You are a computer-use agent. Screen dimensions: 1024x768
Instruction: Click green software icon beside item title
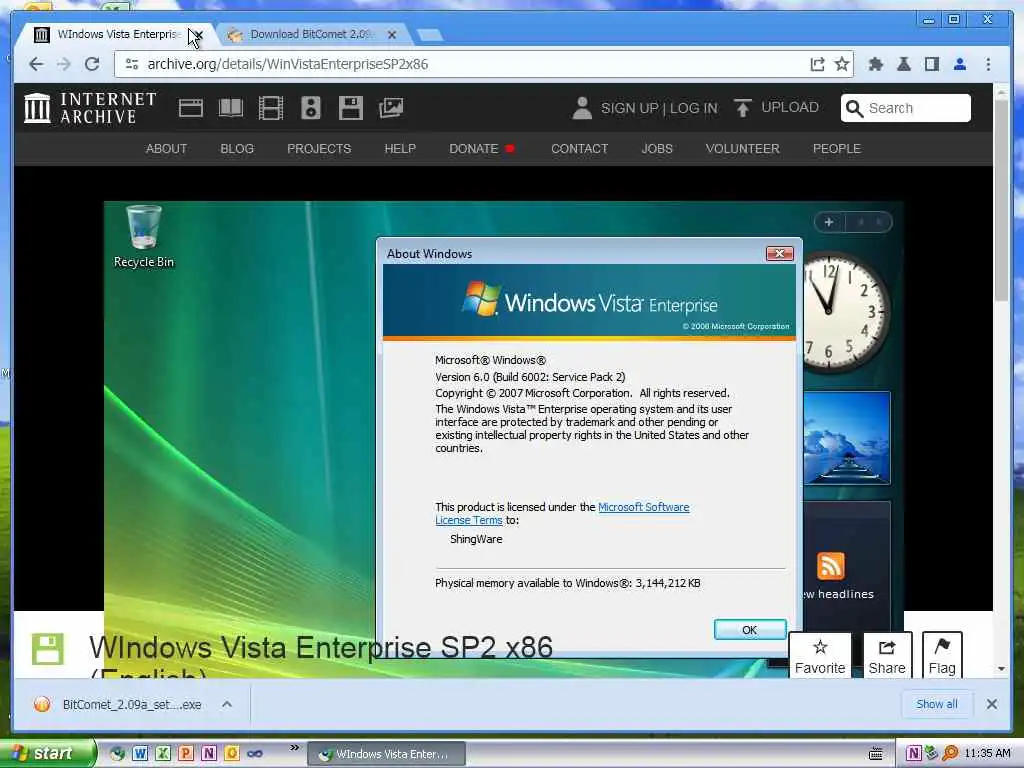[48, 649]
